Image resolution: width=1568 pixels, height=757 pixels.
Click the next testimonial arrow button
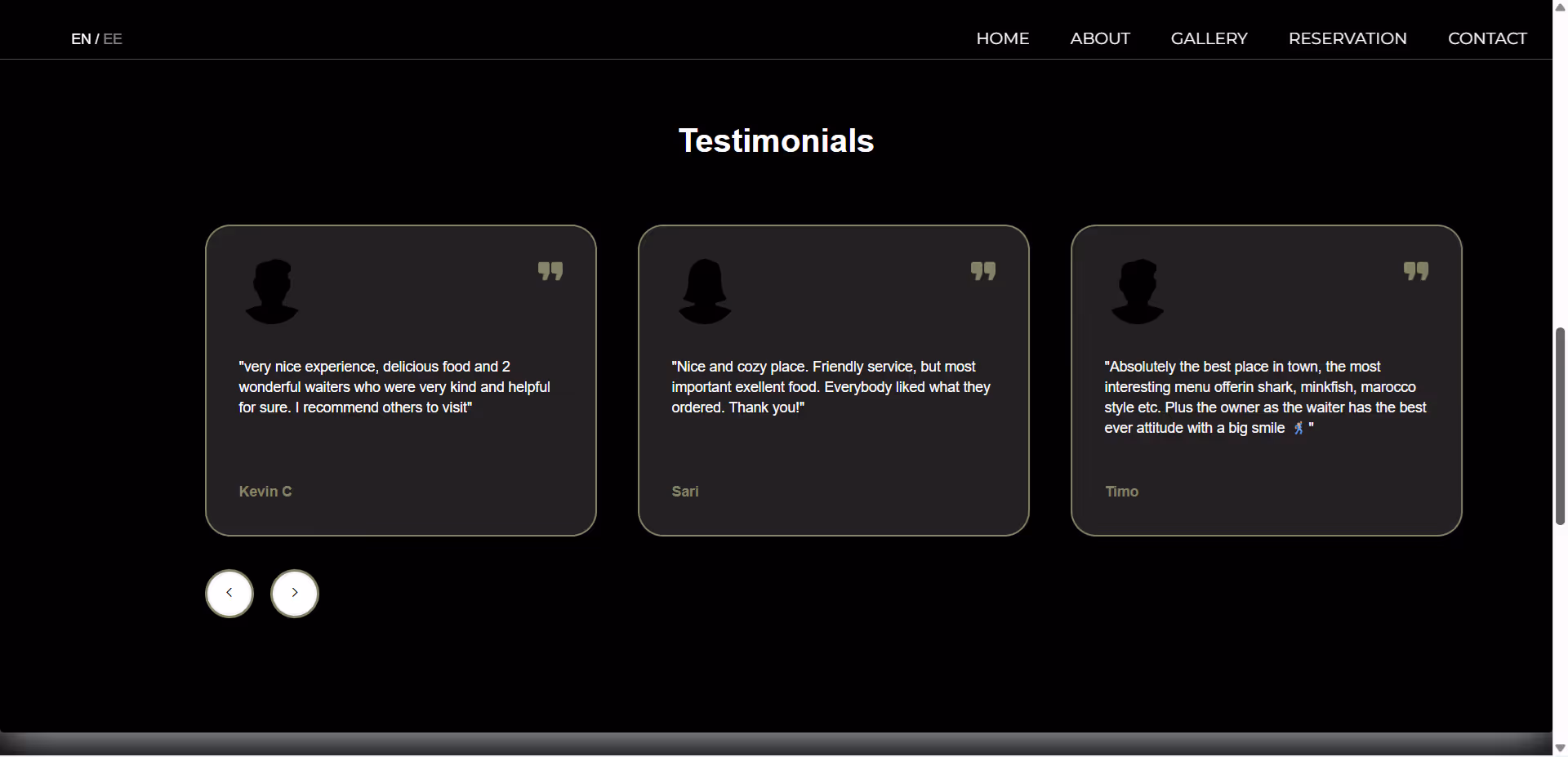pos(295,594)
